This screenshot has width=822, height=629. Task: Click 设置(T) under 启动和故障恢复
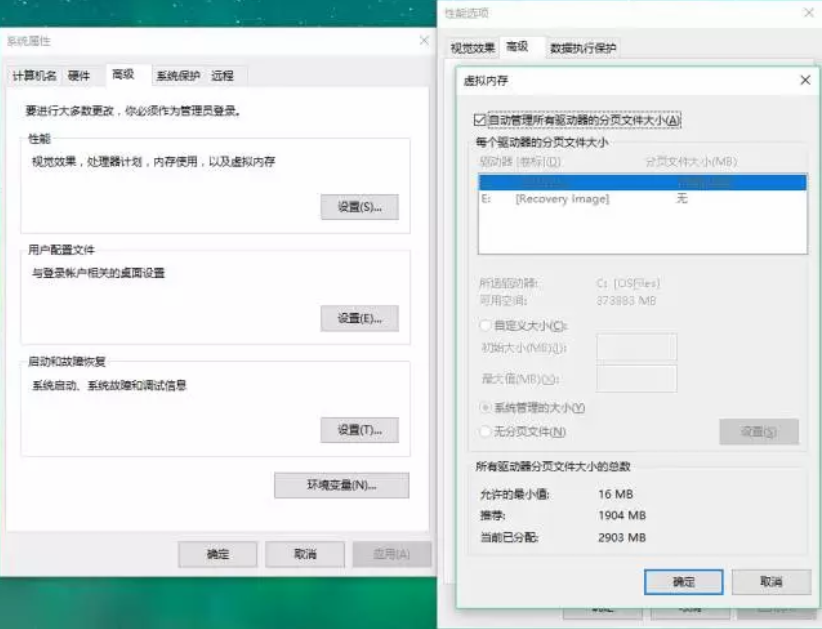359,428
